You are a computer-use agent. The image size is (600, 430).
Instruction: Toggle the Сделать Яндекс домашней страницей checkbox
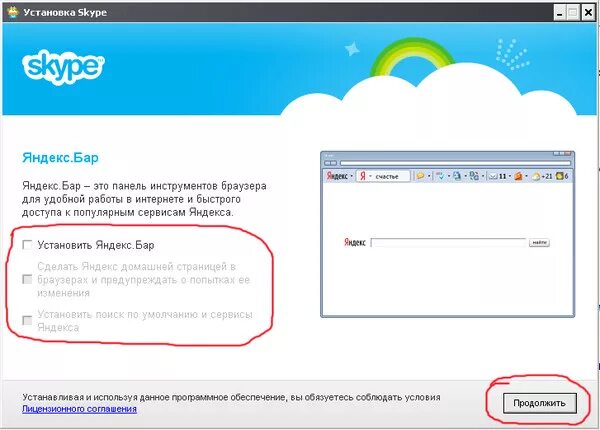coord(27,279)
